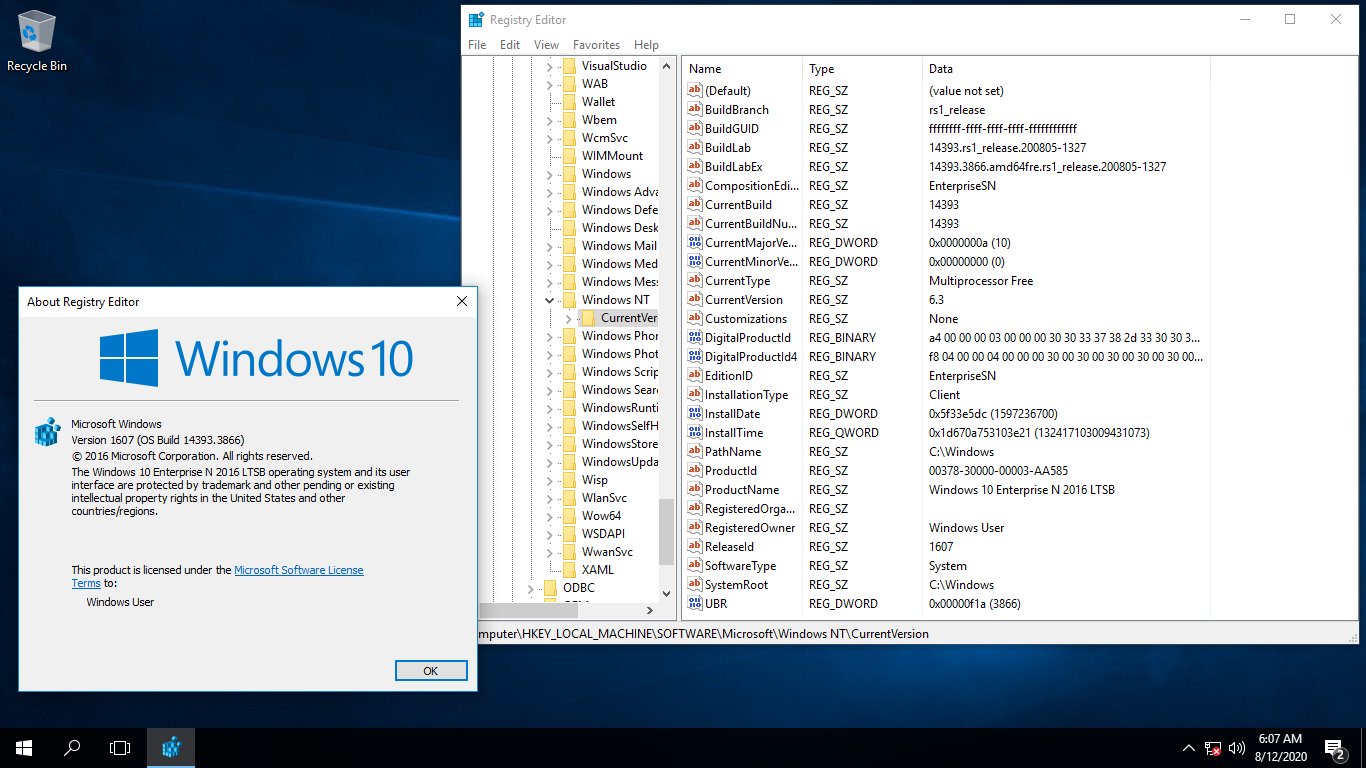Click the volume speaker tray icon
Image resolution: width=1366 pixels, height=768 pixels.
(x=1236, y=748)
